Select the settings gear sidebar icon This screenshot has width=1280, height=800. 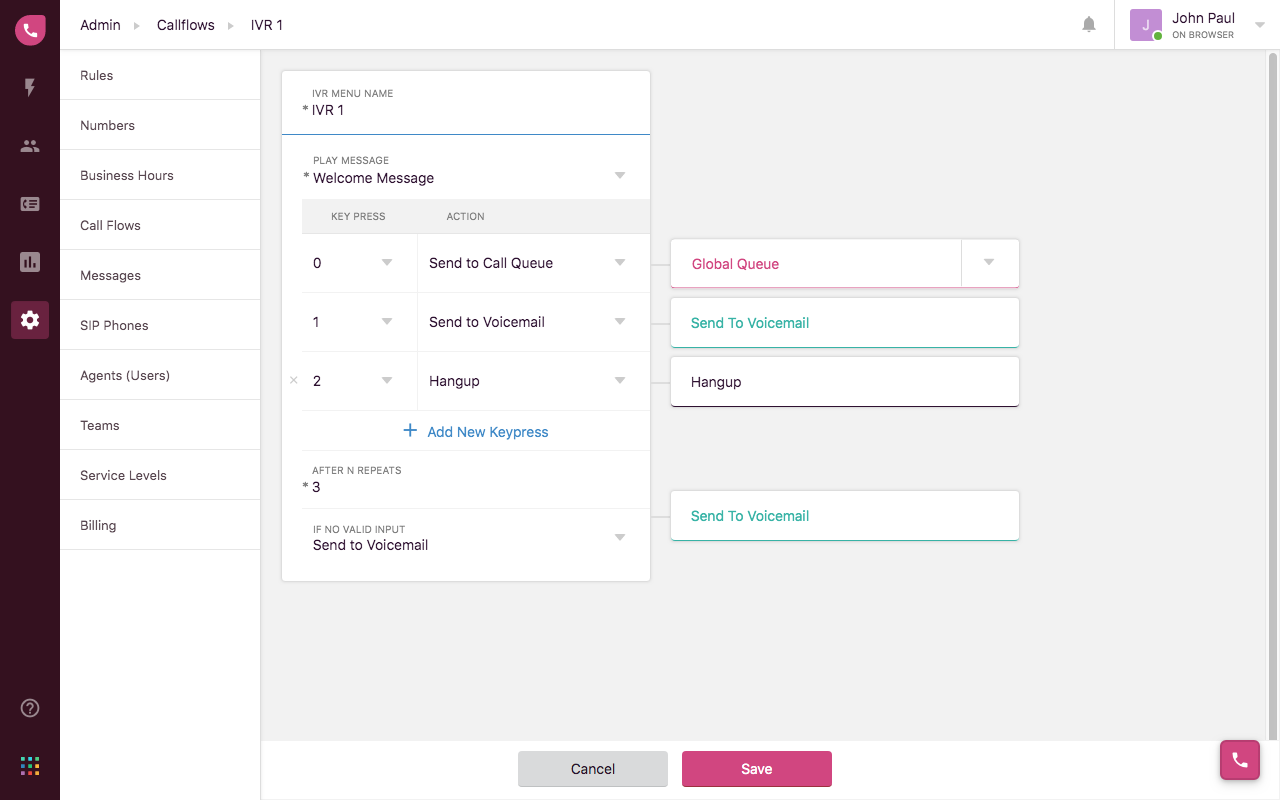[x=30, y=320]
